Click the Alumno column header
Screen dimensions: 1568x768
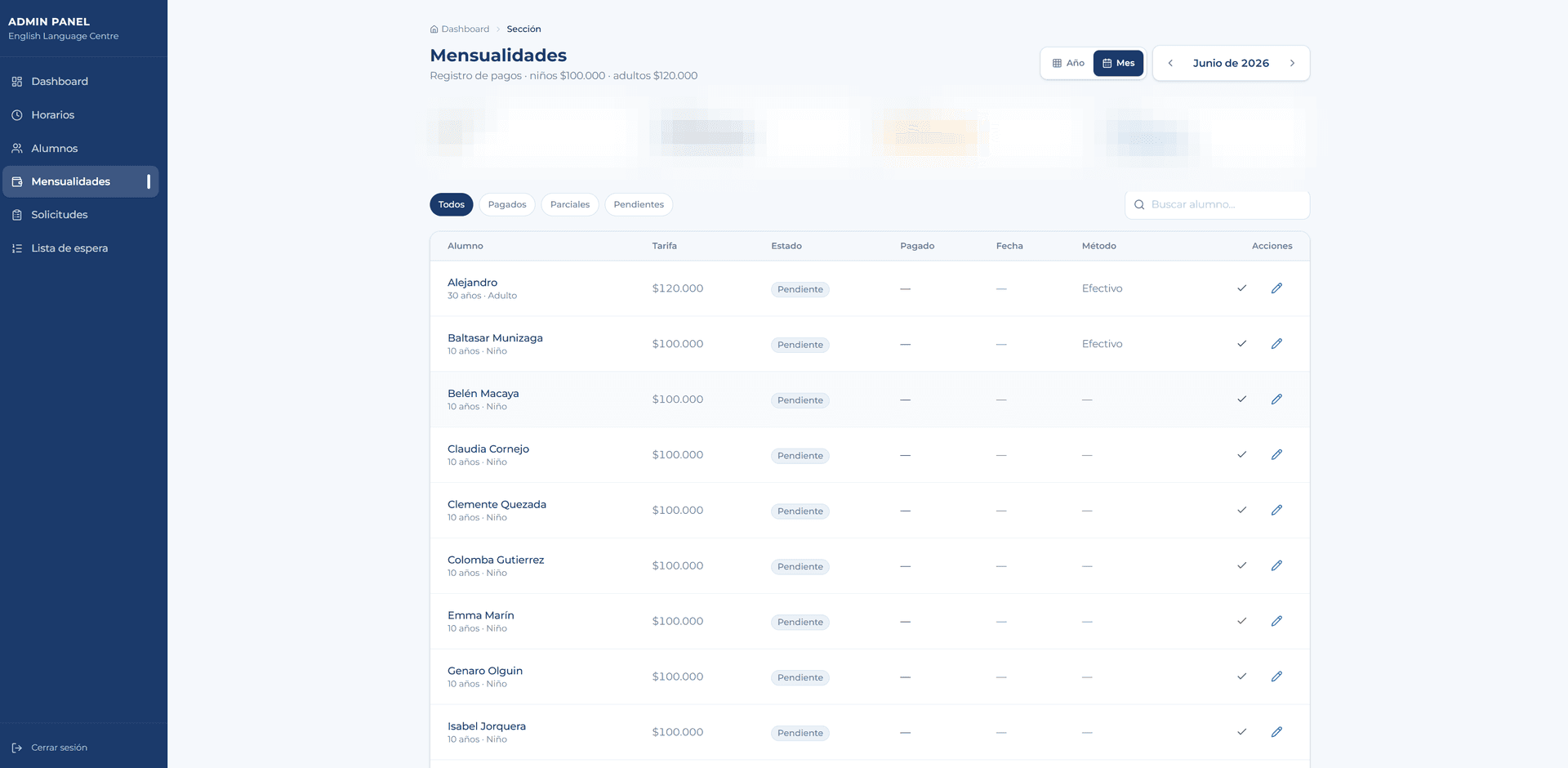click(465, 246)
